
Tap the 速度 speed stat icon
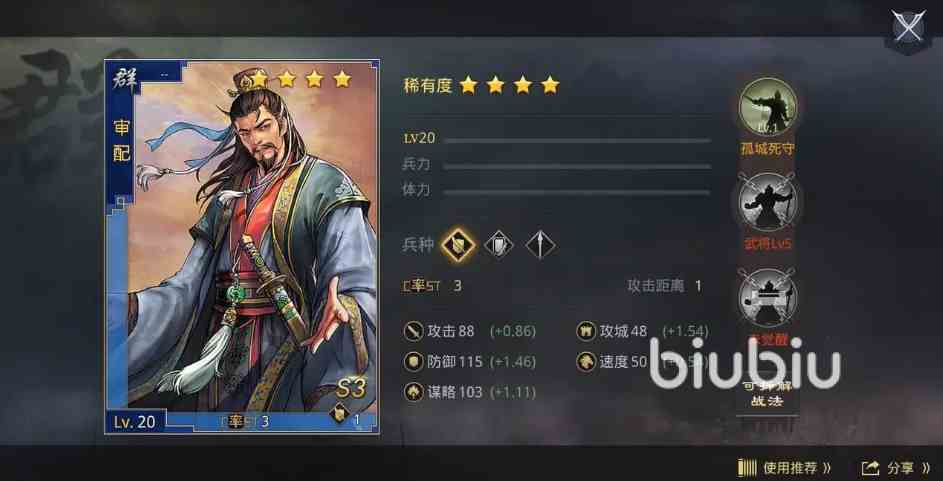[586, 362]
